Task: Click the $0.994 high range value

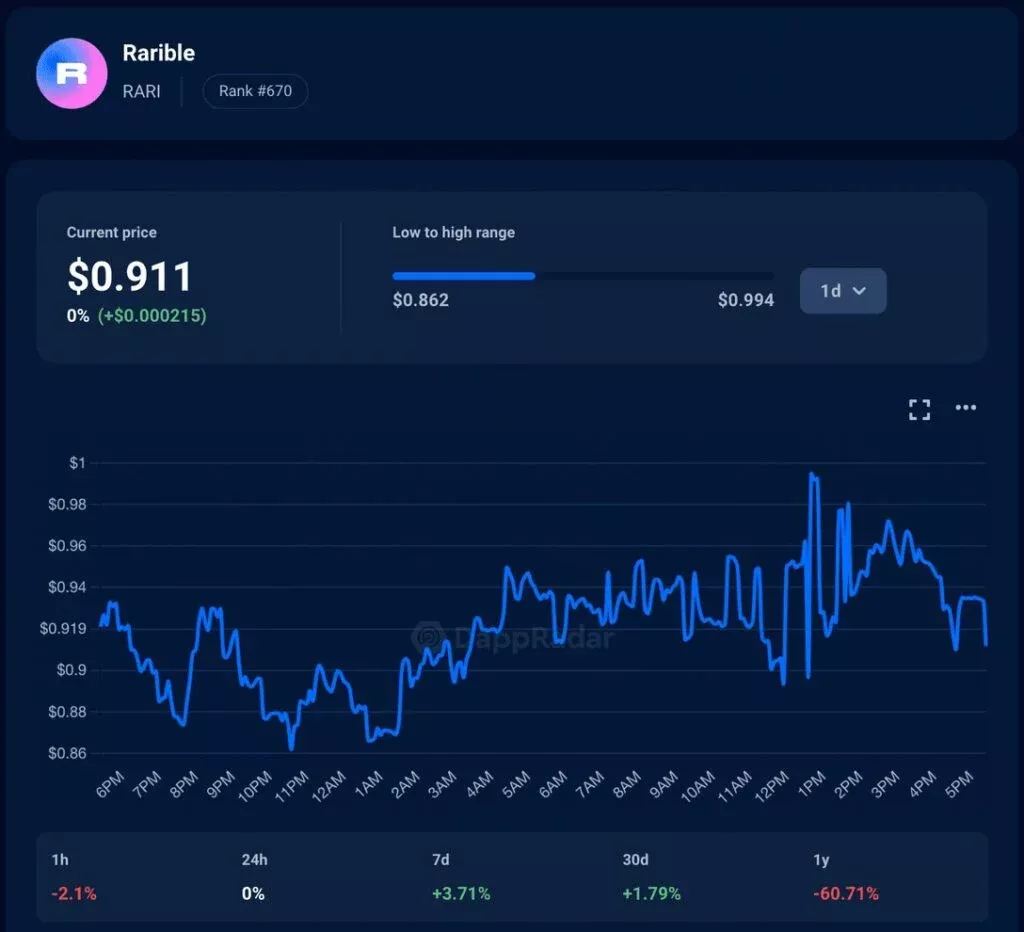Action: [x=745, y=300]
